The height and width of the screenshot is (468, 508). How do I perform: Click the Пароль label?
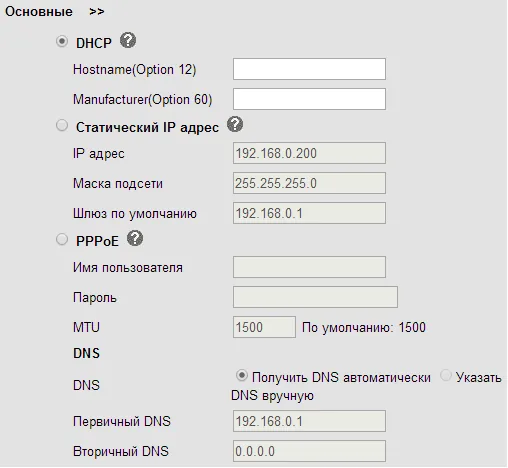click(x=95, y=297)
